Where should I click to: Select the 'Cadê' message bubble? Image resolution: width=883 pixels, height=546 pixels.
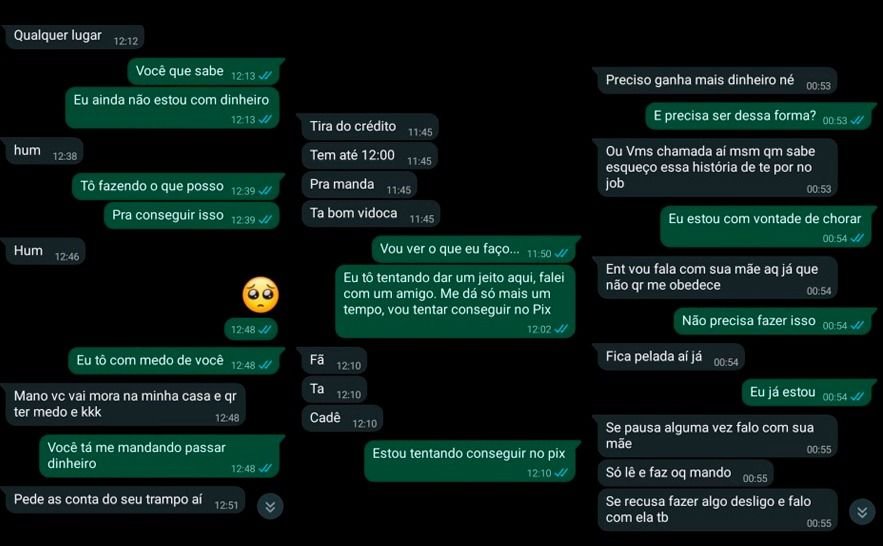342,419
